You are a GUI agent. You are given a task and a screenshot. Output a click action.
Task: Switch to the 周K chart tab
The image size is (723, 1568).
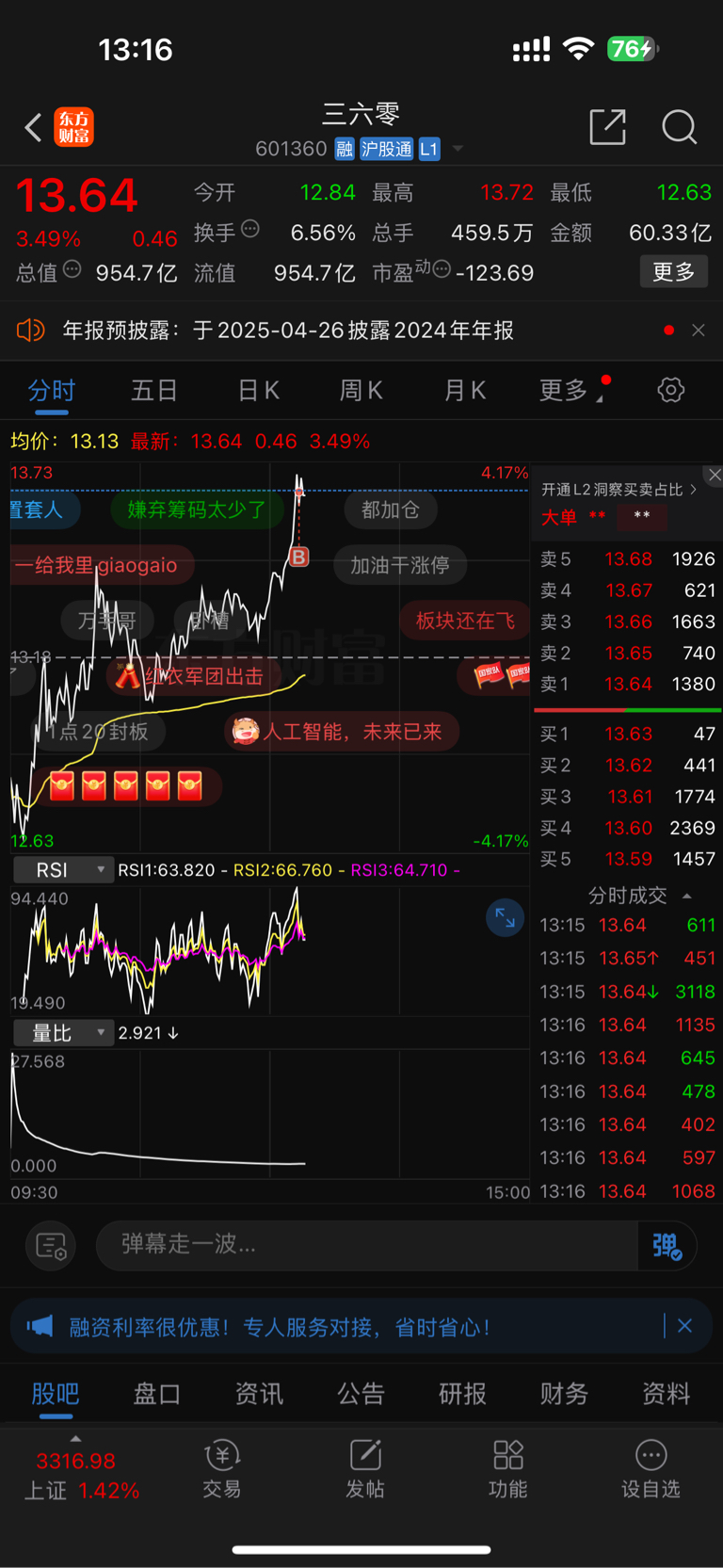(361, 390)
